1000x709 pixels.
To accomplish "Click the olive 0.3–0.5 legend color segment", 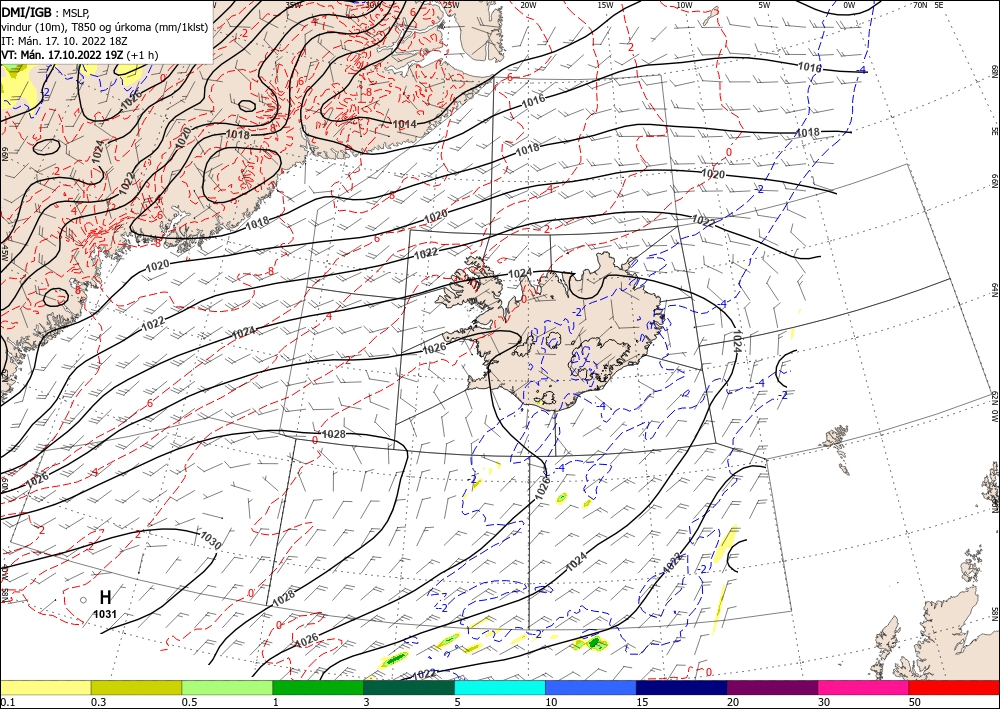I will 136,687.
